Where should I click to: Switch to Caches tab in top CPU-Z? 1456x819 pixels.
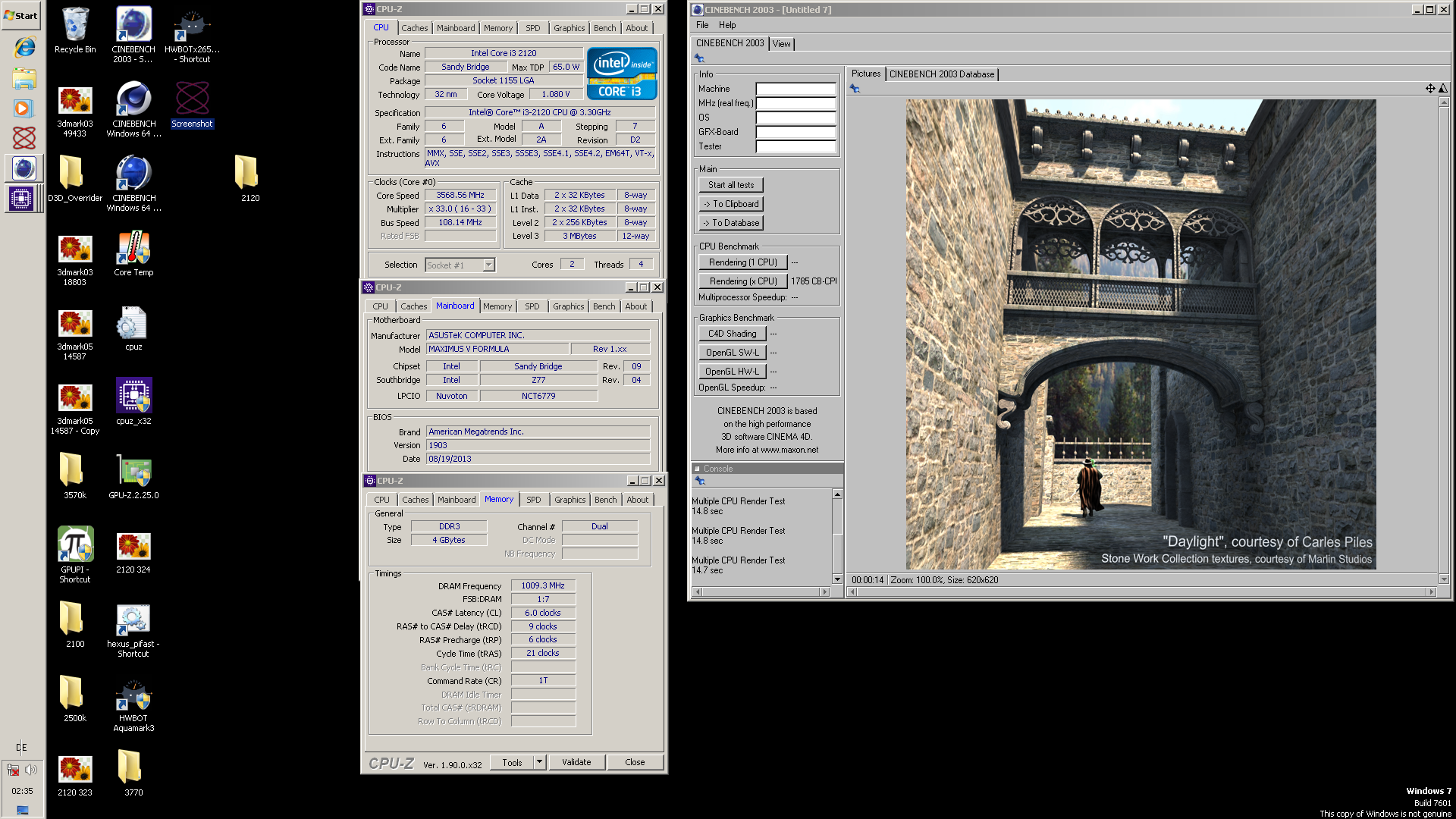(414, 28)
